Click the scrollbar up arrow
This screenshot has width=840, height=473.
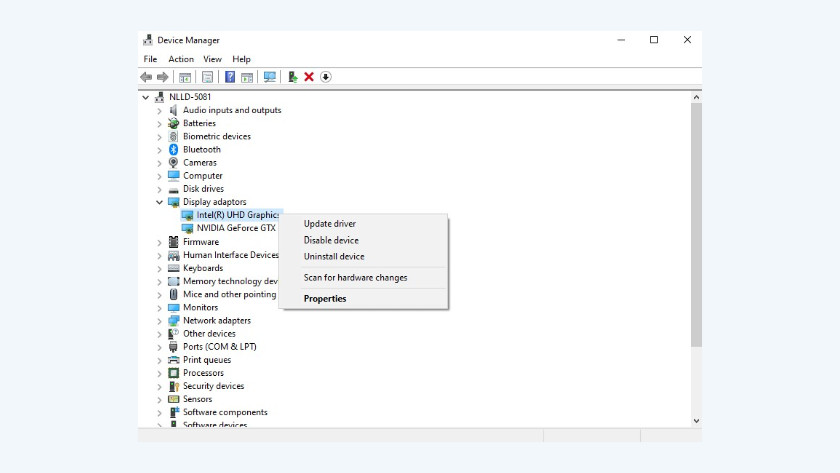pos(696,97)
